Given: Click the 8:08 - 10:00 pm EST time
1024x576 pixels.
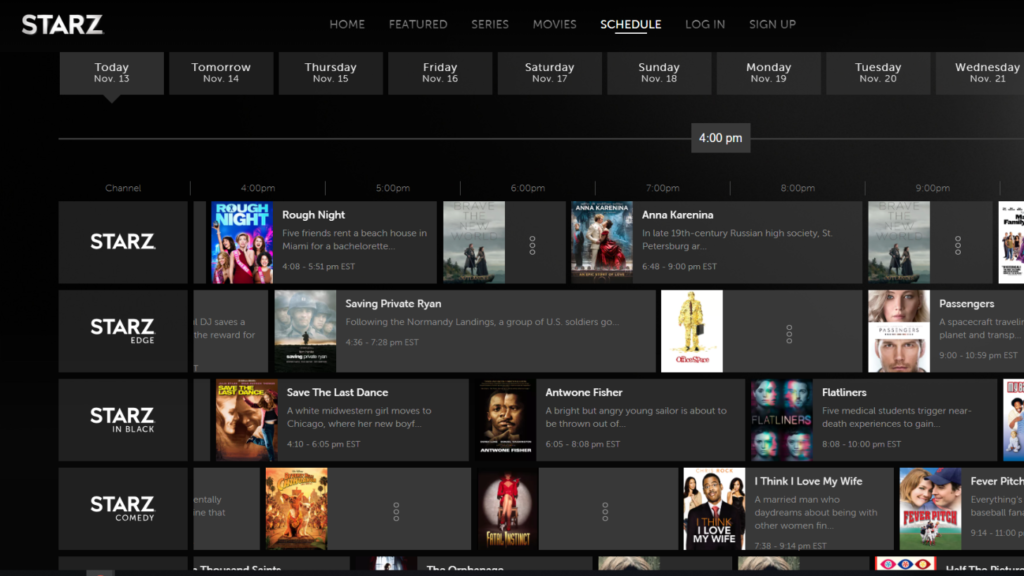Looking at the screenshot, I should tap(861, 444).
